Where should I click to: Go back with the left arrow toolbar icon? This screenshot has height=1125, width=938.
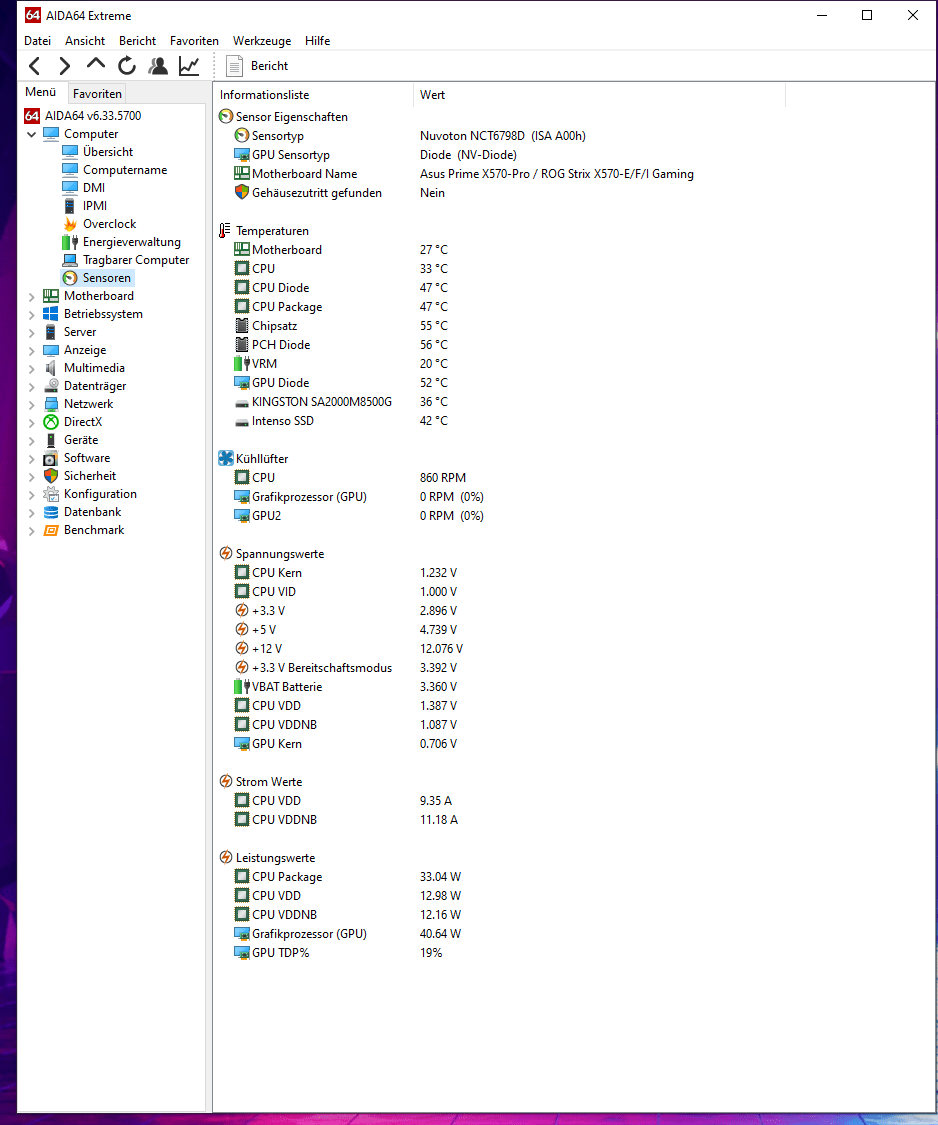coord(34,66)
